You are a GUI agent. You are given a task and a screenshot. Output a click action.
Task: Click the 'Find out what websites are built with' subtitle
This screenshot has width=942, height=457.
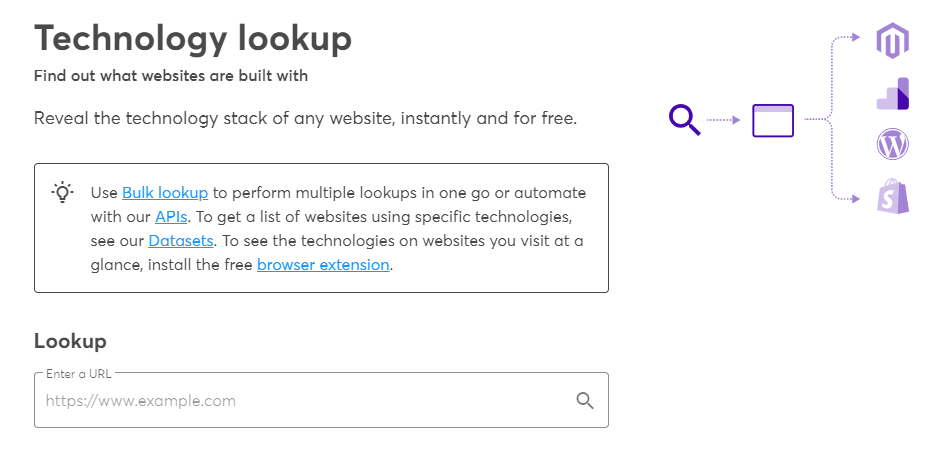171,76
